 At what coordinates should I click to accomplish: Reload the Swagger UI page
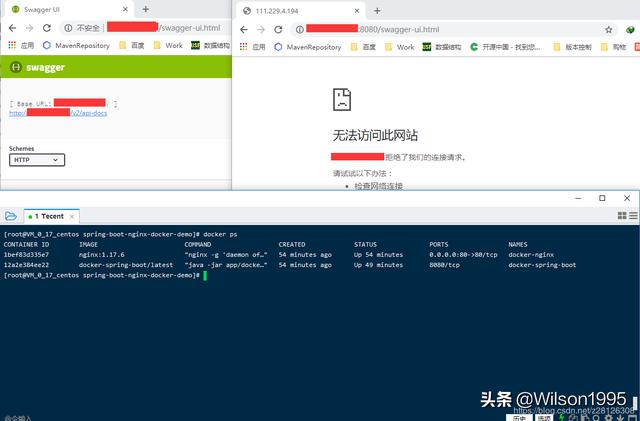click(47, 28)
